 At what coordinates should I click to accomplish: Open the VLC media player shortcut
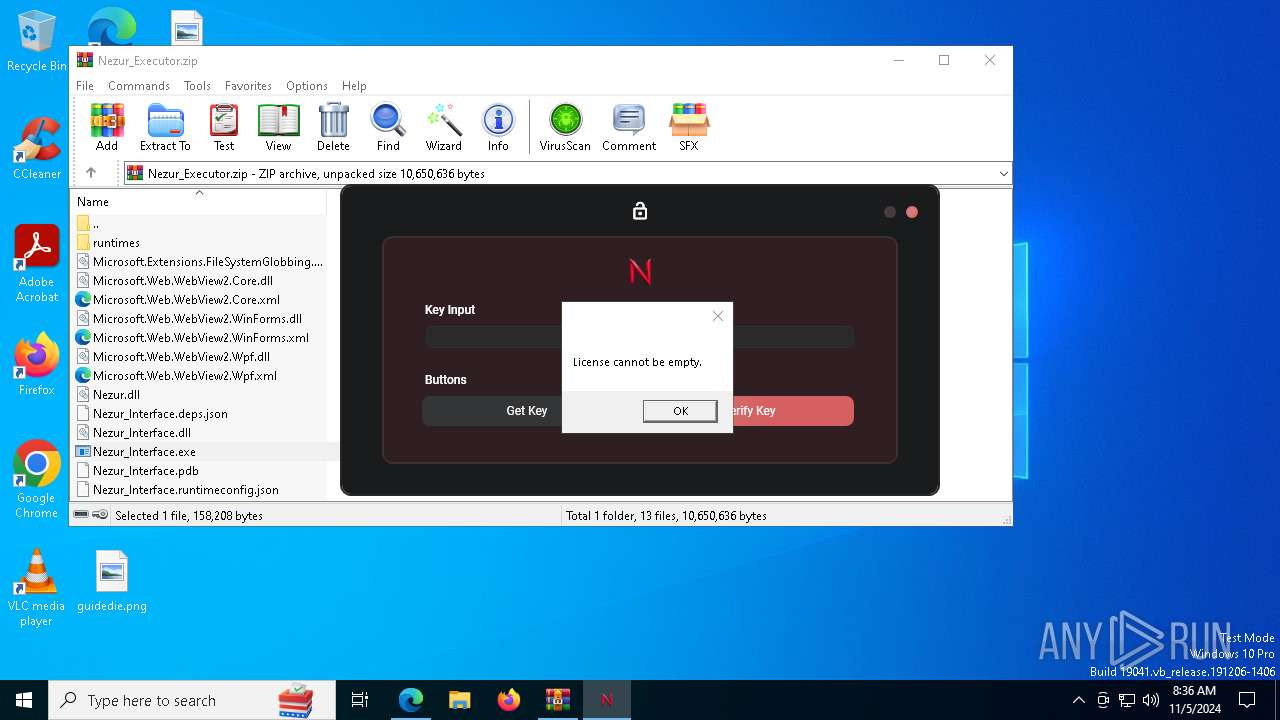pyautogui.click(x=37, y=588)
